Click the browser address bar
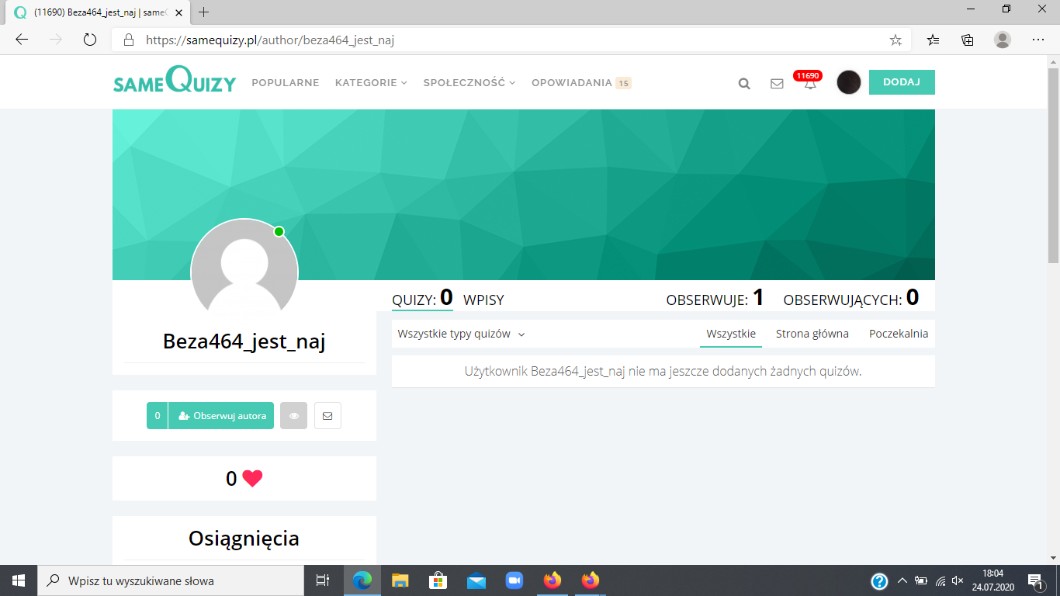This screenshot has height=596, width=1060. pyautogui.click(x=500, y=40)
